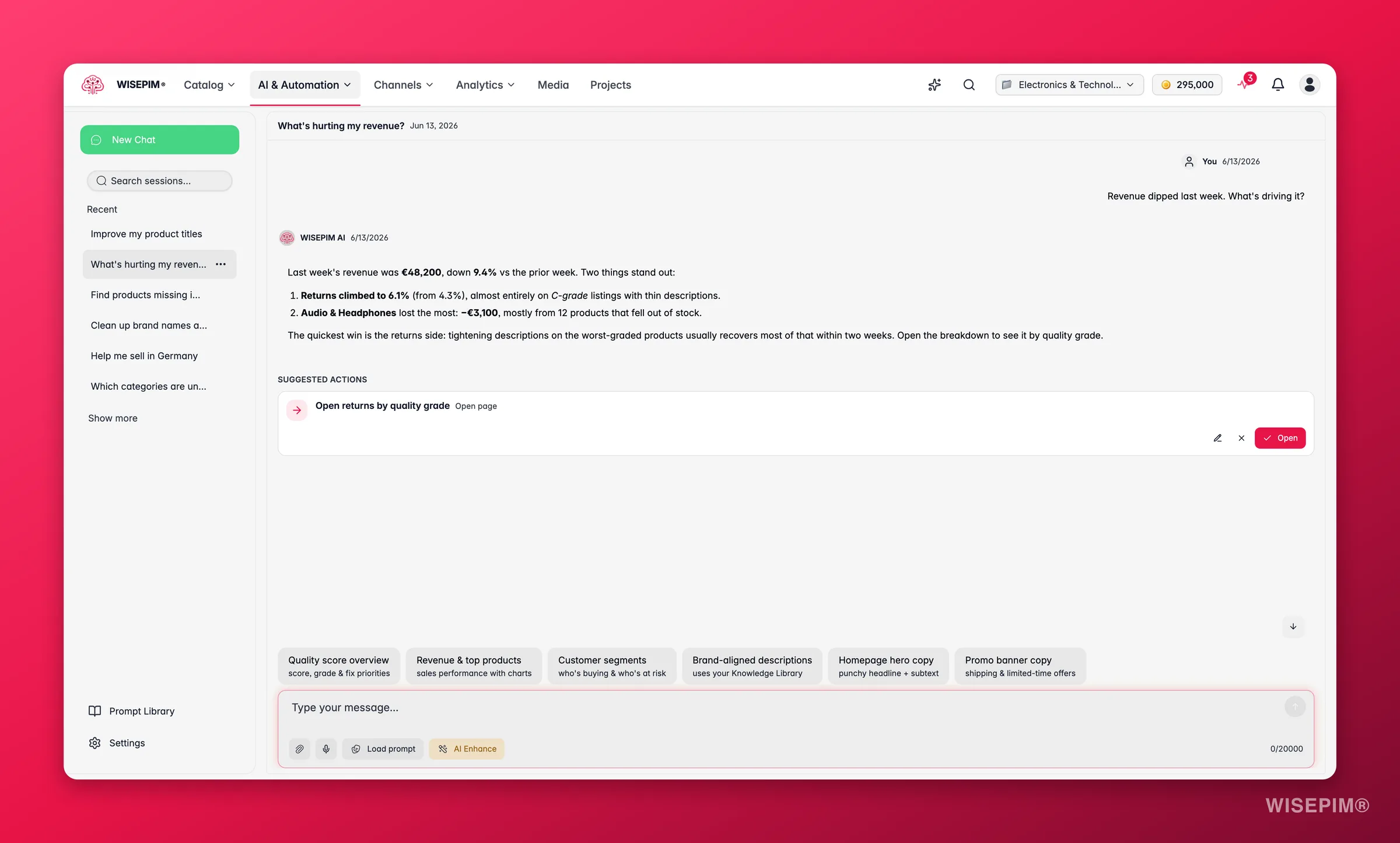Click the Load prompt button

(x=383, y=748)
